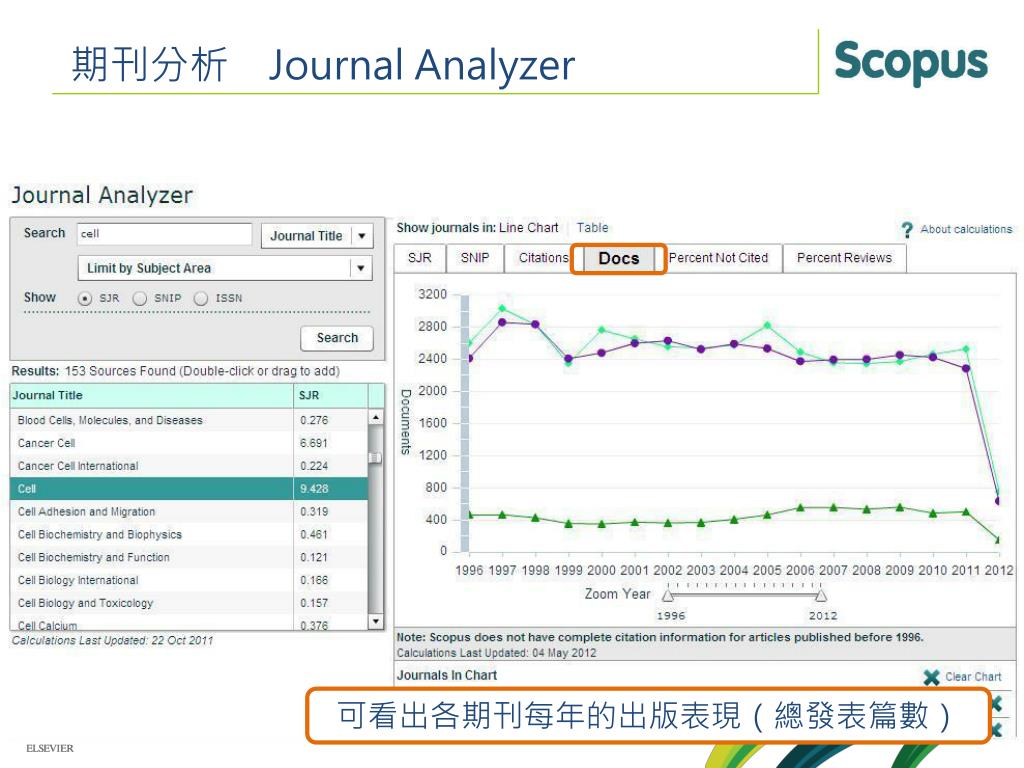Switch view to Table
1024x768 pixels.
click(592, 228)
